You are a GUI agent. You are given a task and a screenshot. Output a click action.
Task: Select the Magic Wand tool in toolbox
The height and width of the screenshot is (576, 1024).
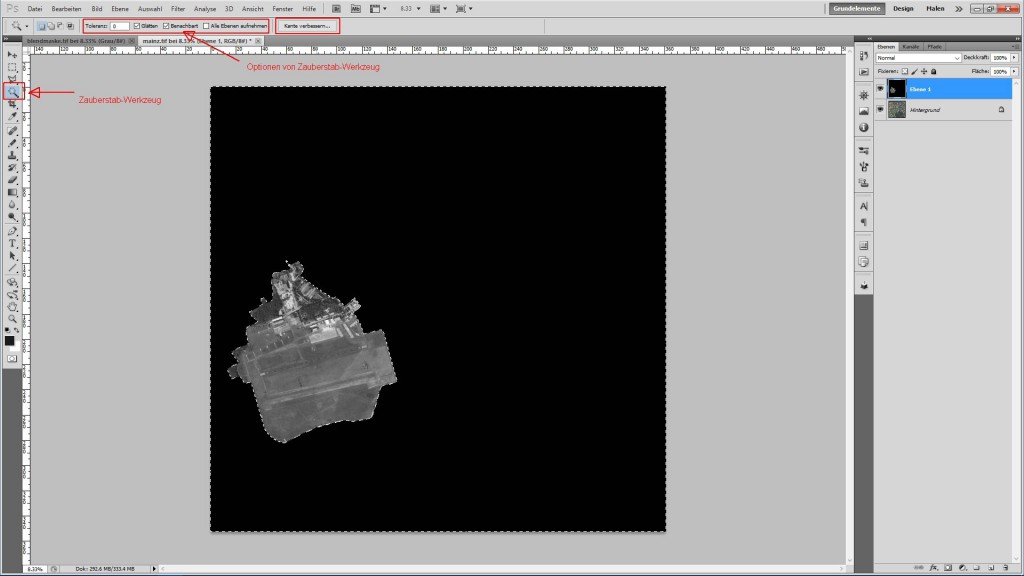tap(13, 91)
